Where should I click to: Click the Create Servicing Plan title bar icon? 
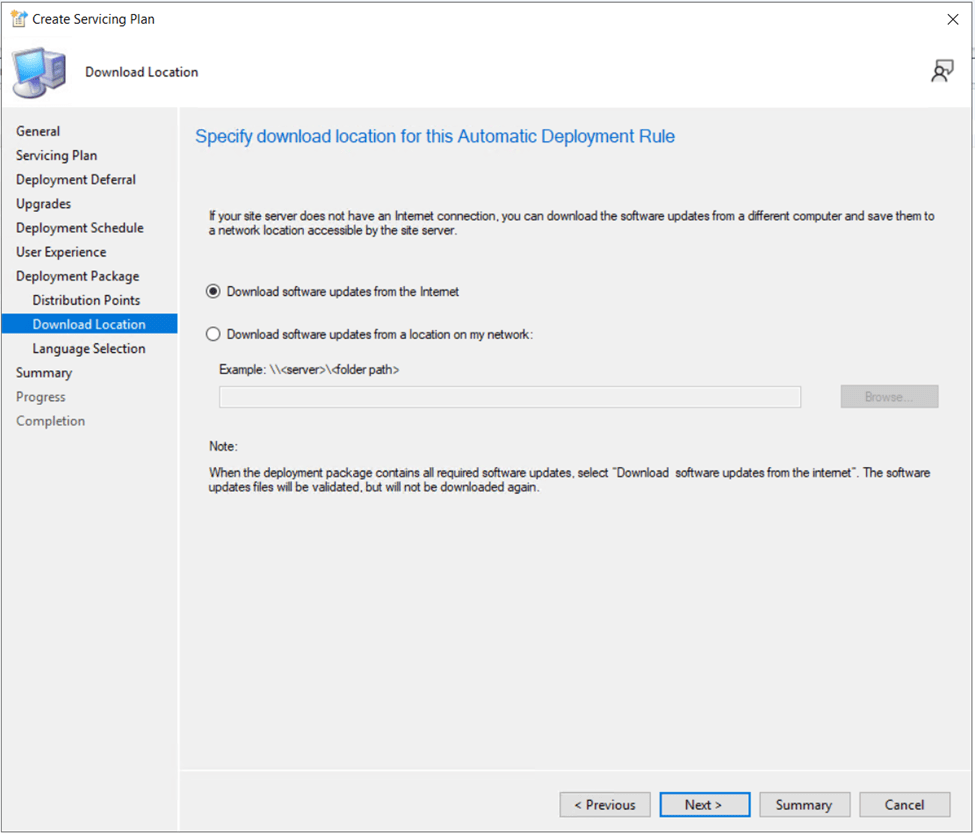tap(18, 19)
